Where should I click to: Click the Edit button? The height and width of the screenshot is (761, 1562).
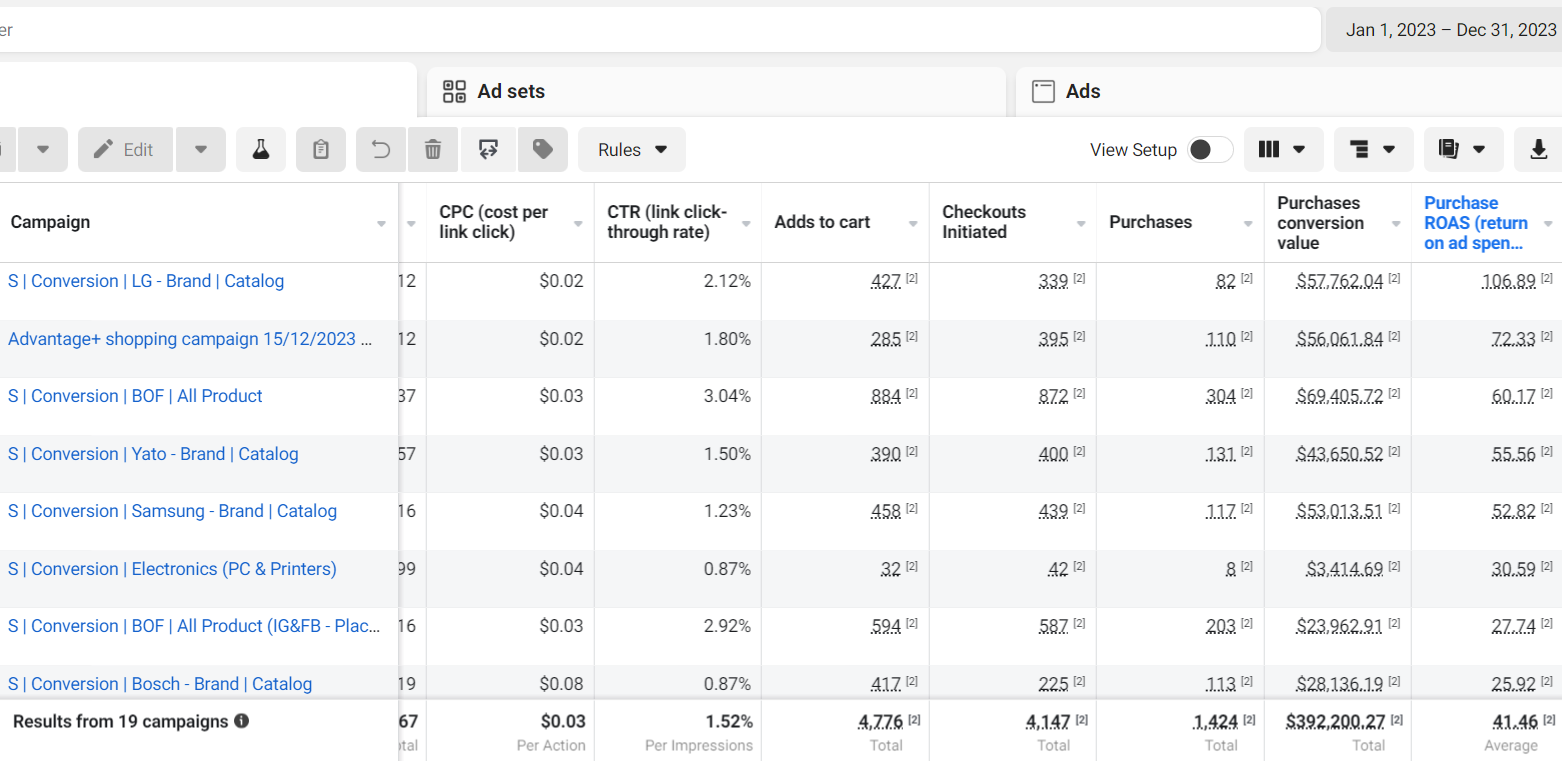pyautogui.click(x=125, y=150)
